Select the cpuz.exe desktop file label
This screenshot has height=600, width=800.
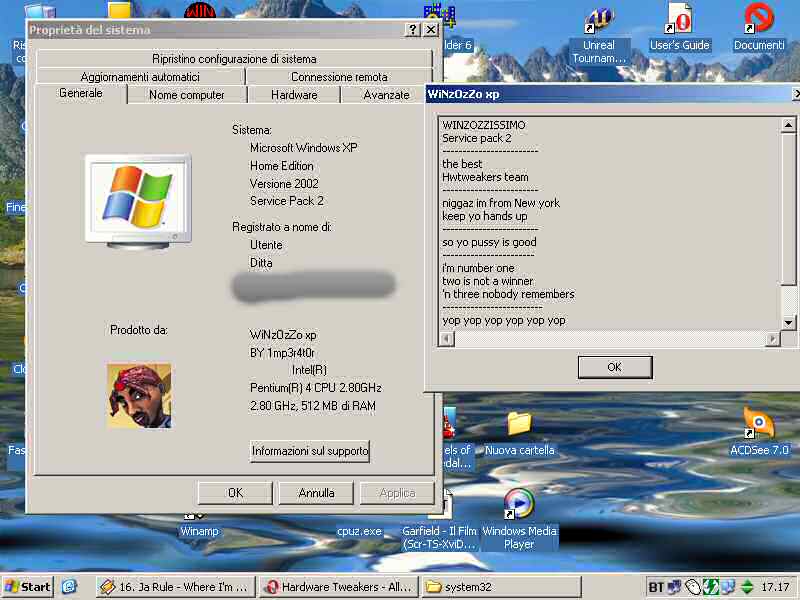pos(359,531)
